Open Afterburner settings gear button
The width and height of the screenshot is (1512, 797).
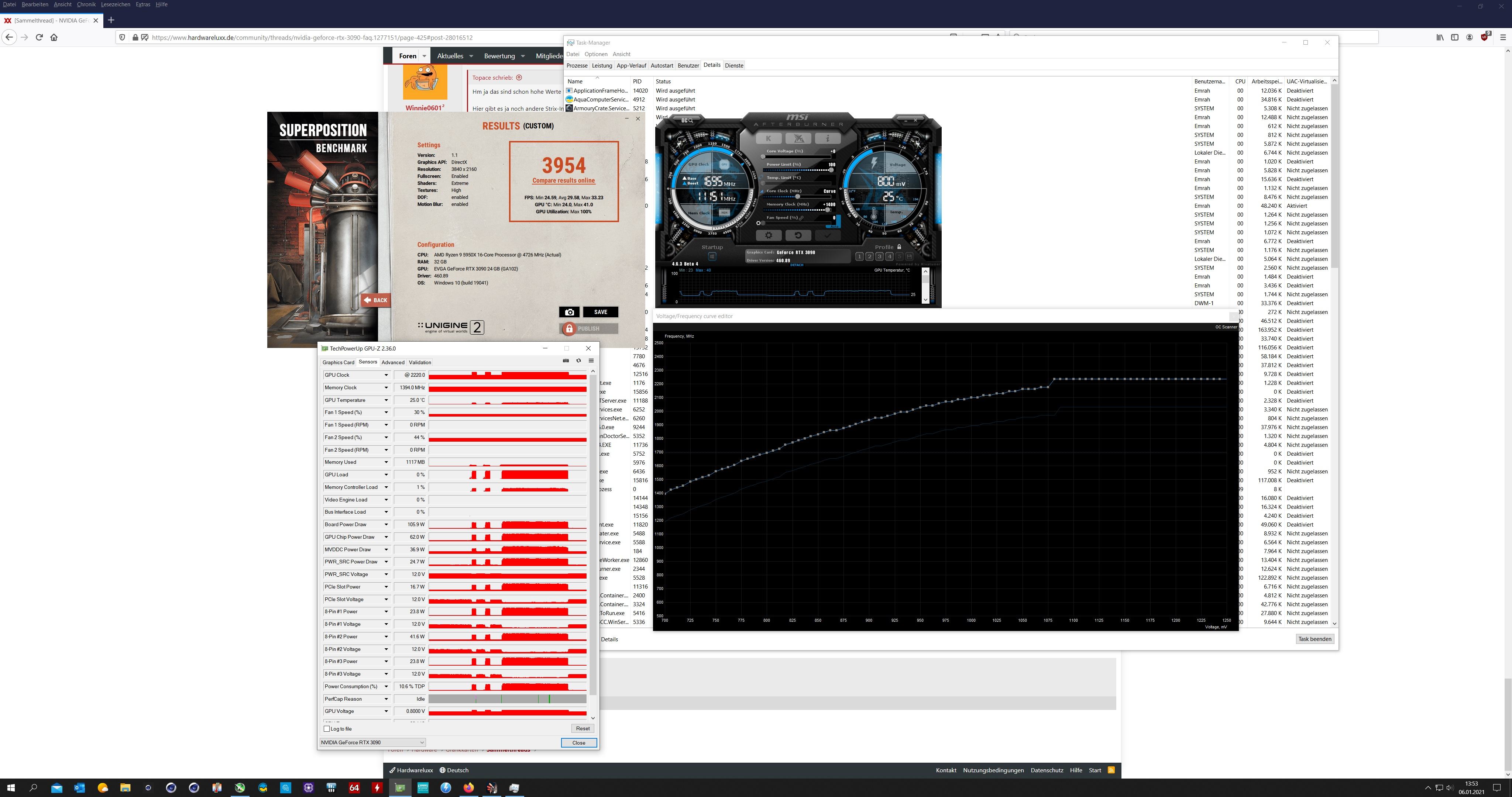[768, 235]
